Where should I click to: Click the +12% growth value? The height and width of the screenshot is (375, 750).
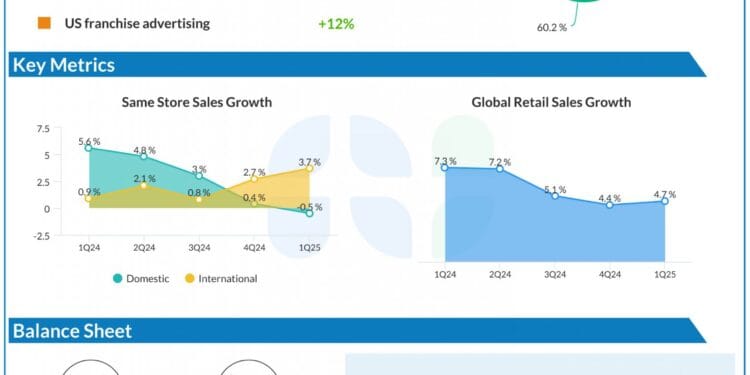336,24
